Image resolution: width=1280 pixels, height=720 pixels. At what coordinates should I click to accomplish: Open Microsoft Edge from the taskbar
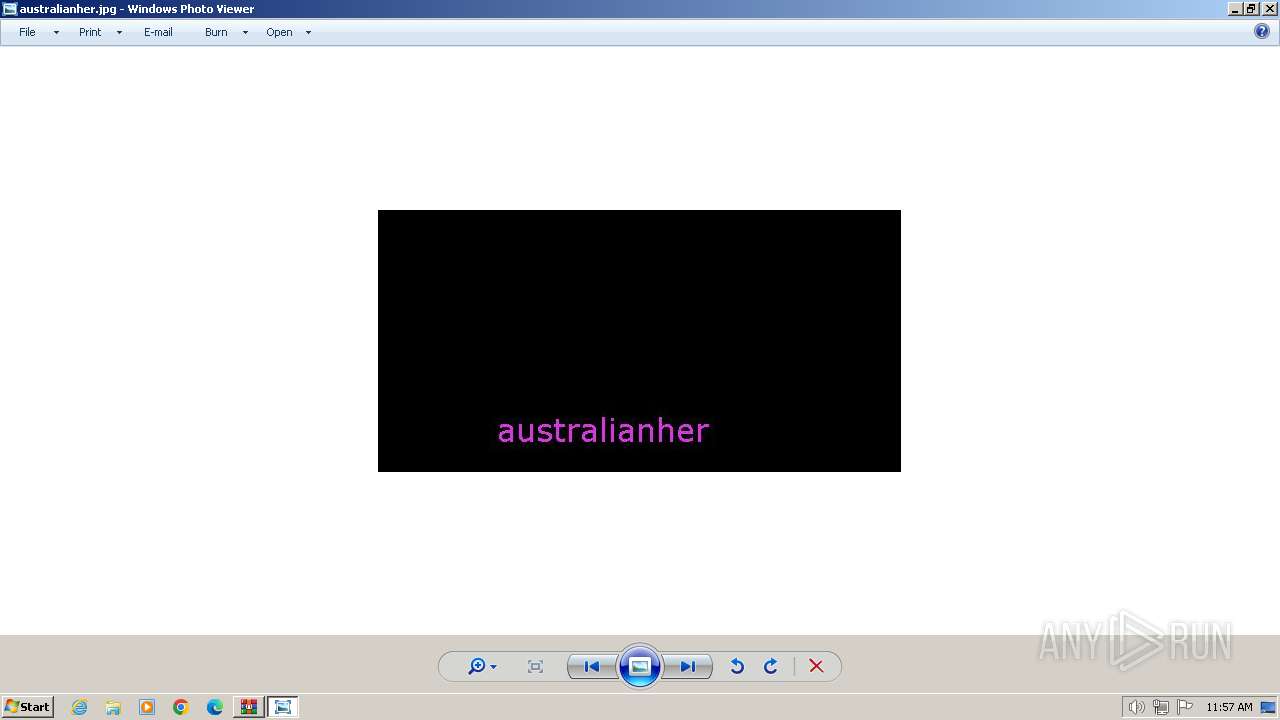click(215, 707)
